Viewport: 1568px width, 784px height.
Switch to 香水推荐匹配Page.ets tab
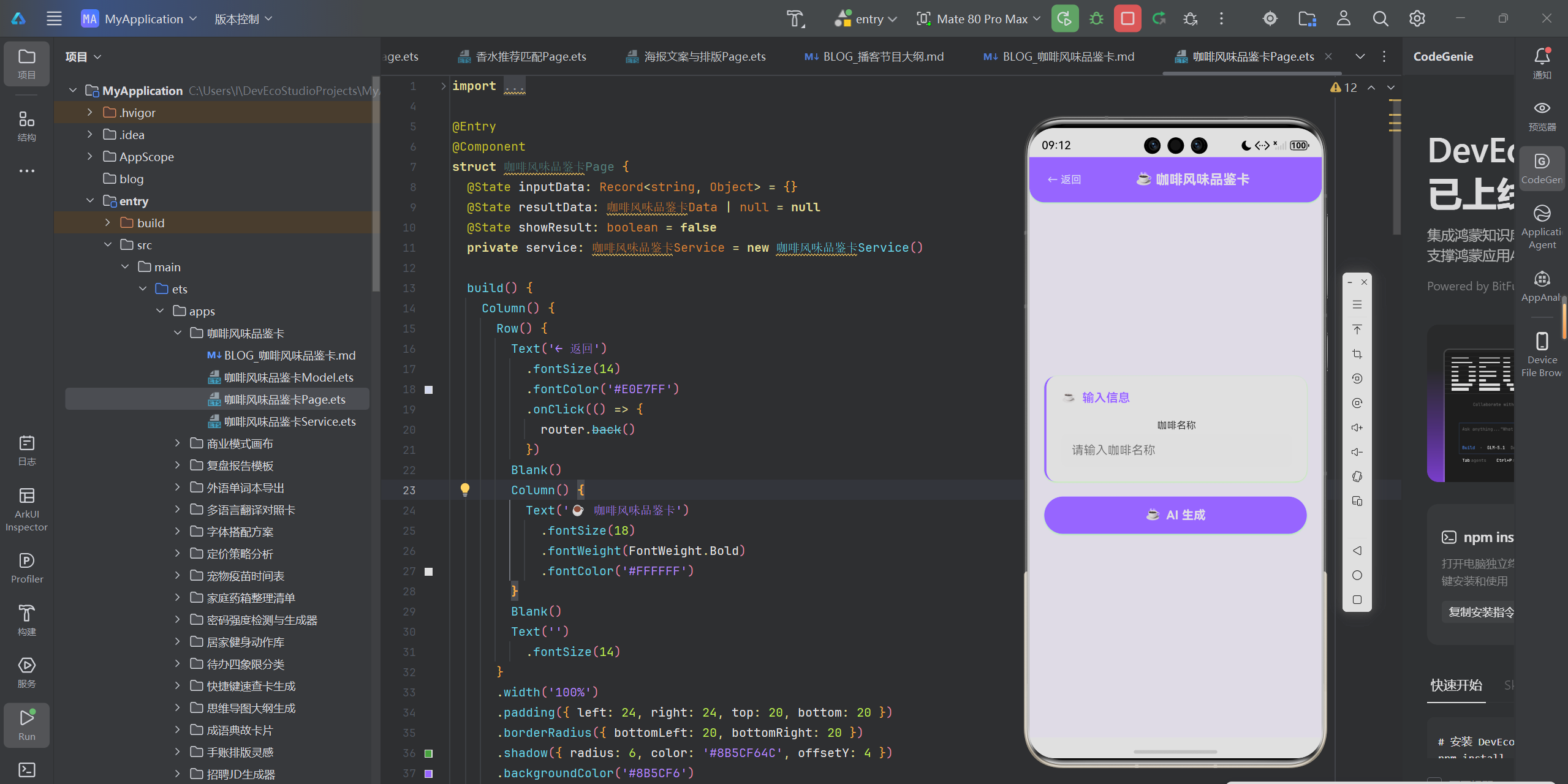(521, 56)
